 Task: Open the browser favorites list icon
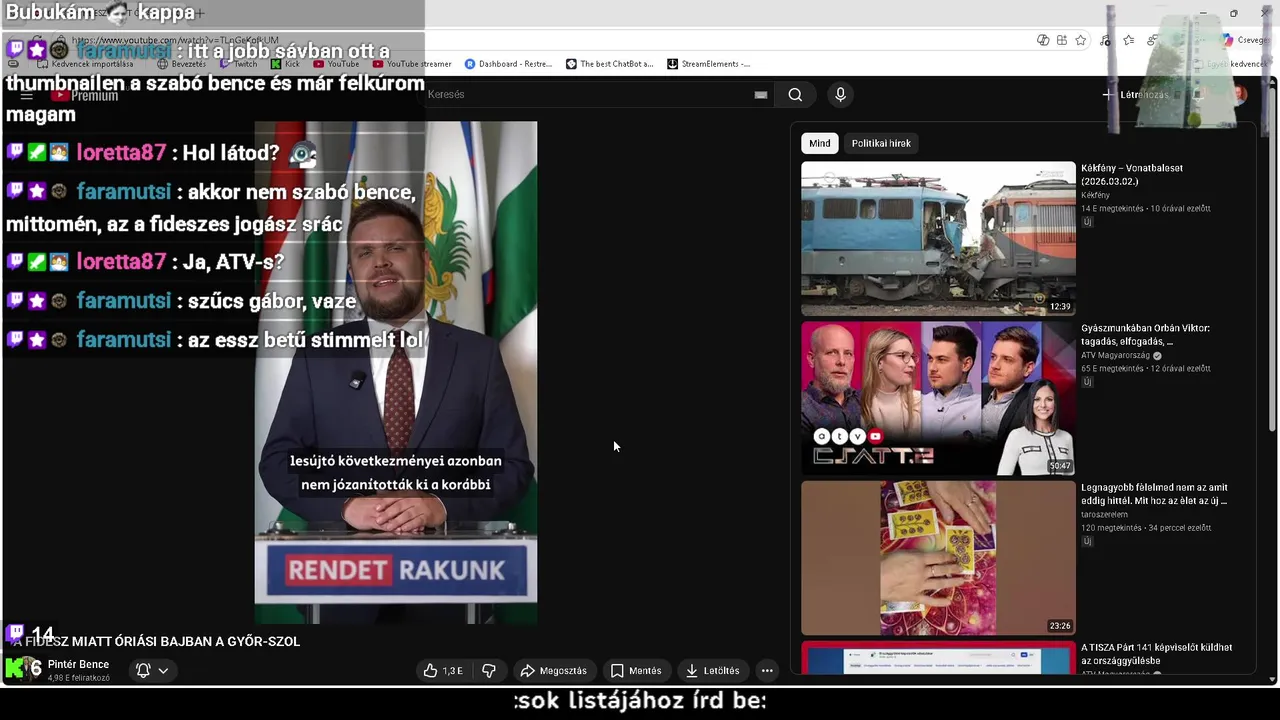click(x=1128, y=40)
